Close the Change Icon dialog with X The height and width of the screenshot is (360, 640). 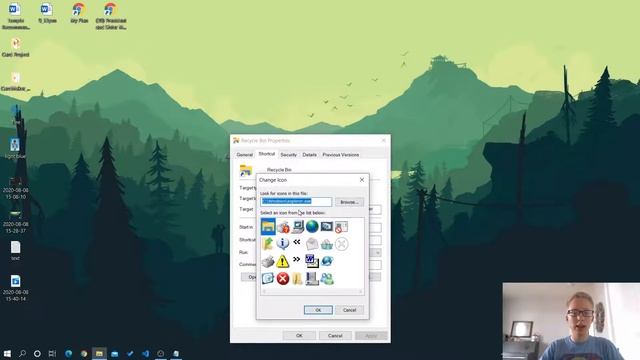362,180
